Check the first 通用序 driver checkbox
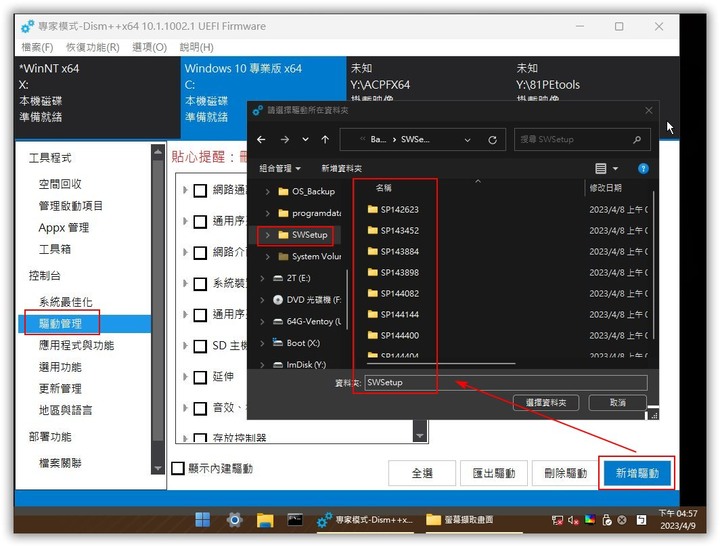 tap(200, 221)
